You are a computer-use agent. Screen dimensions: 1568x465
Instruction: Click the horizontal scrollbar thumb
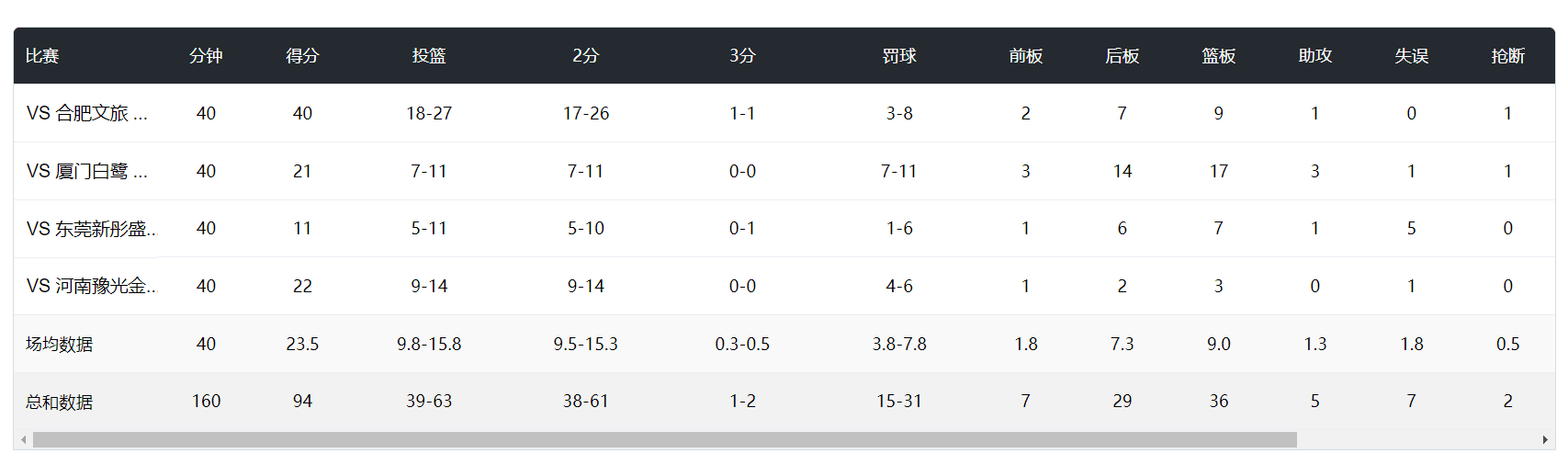pos(664,440)
